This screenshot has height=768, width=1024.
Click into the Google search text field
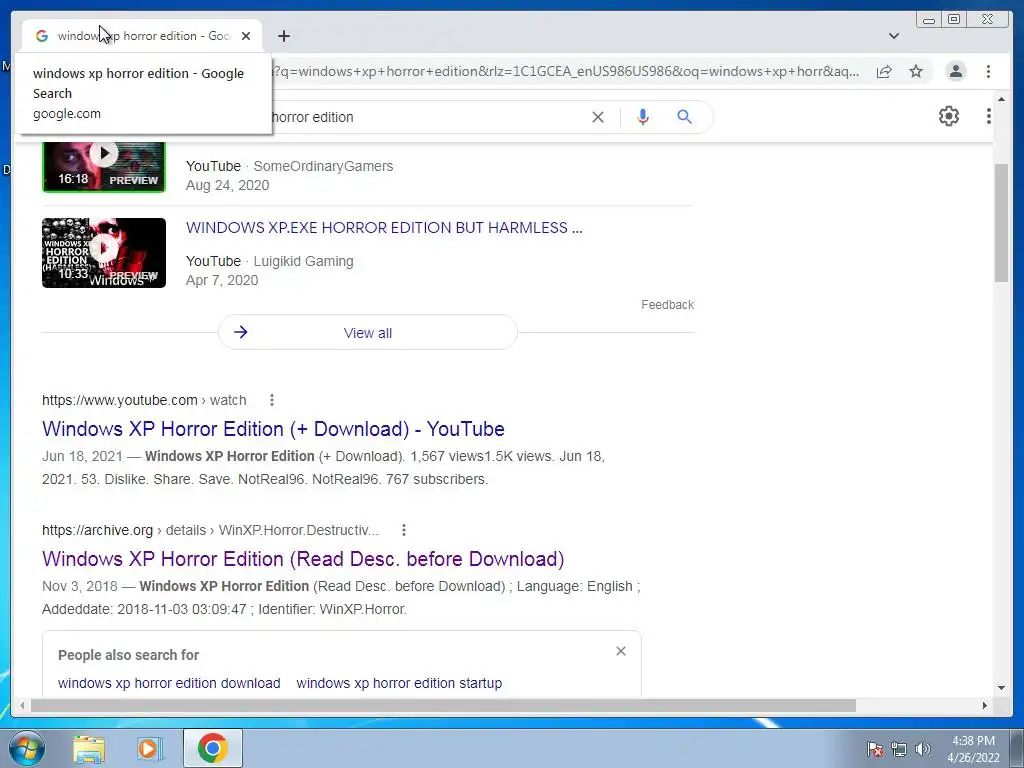[424, 117]
